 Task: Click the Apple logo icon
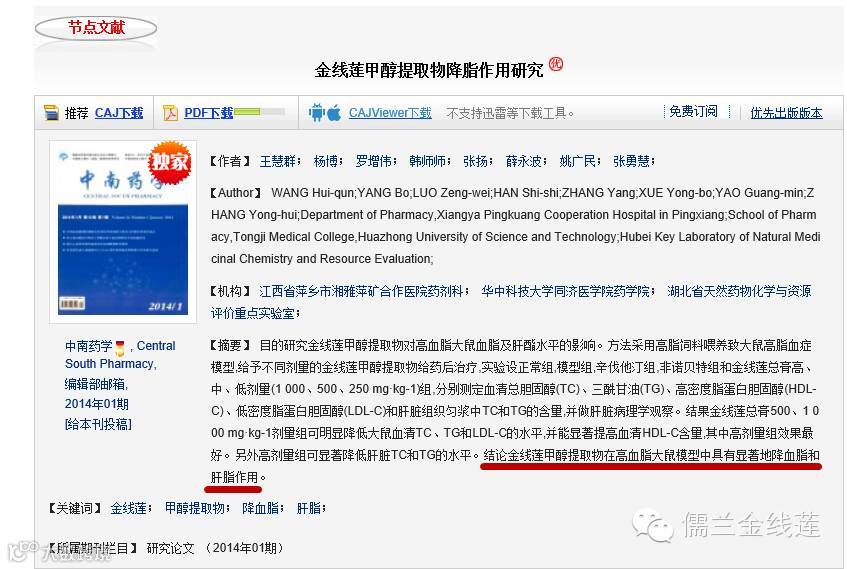click(334, 113)
